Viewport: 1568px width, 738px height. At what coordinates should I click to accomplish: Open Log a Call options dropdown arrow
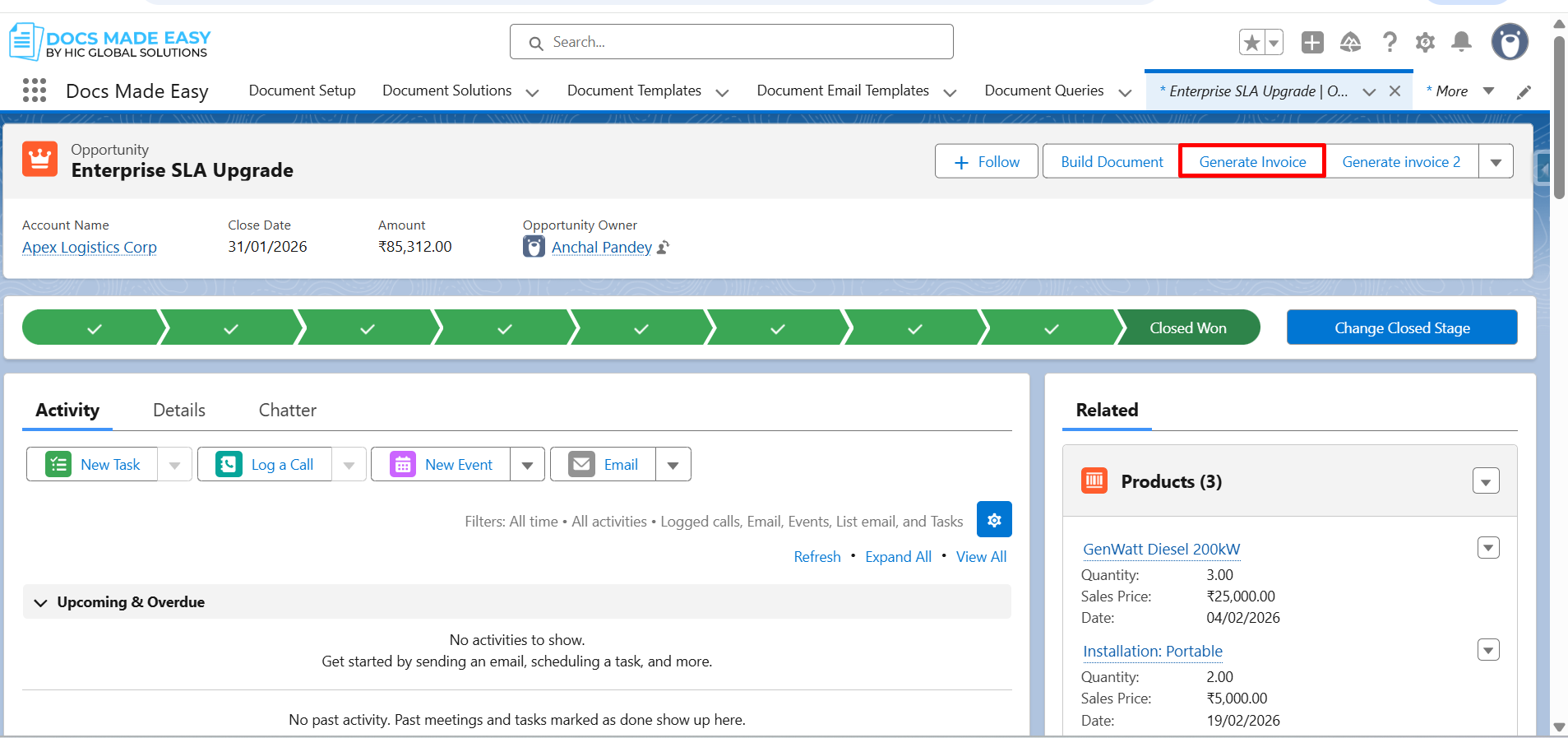point(349,465)
